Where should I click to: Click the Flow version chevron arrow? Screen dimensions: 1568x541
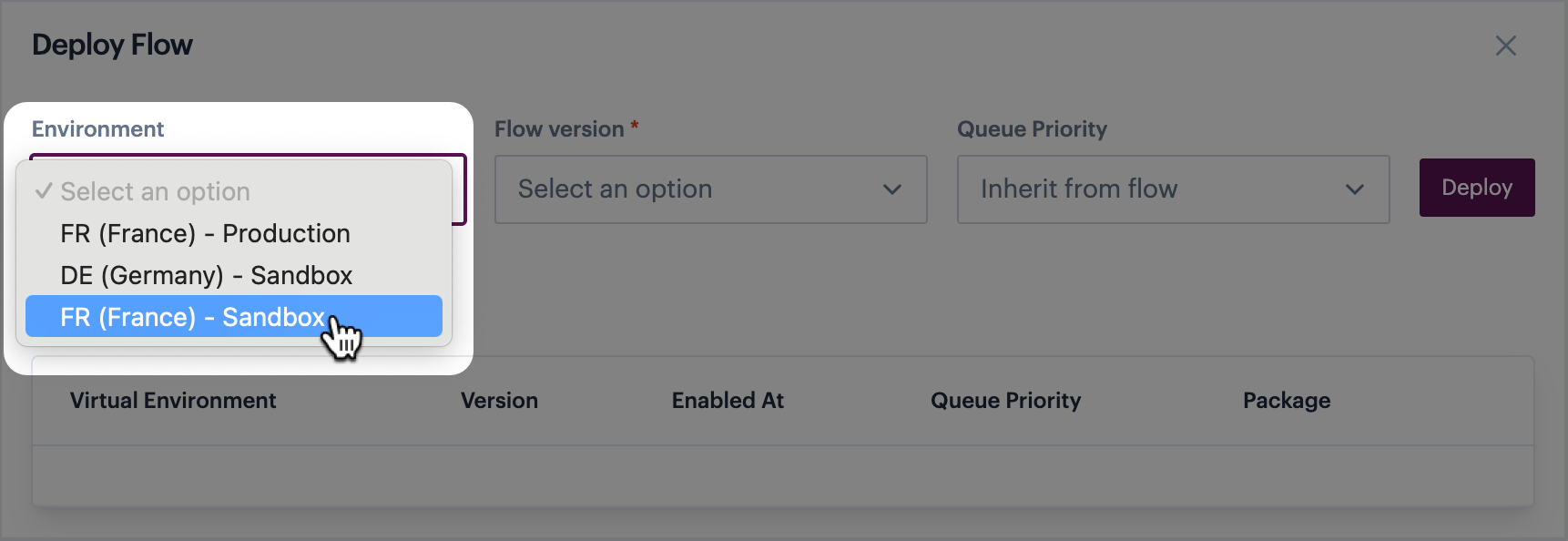click(x=892, y=189)
